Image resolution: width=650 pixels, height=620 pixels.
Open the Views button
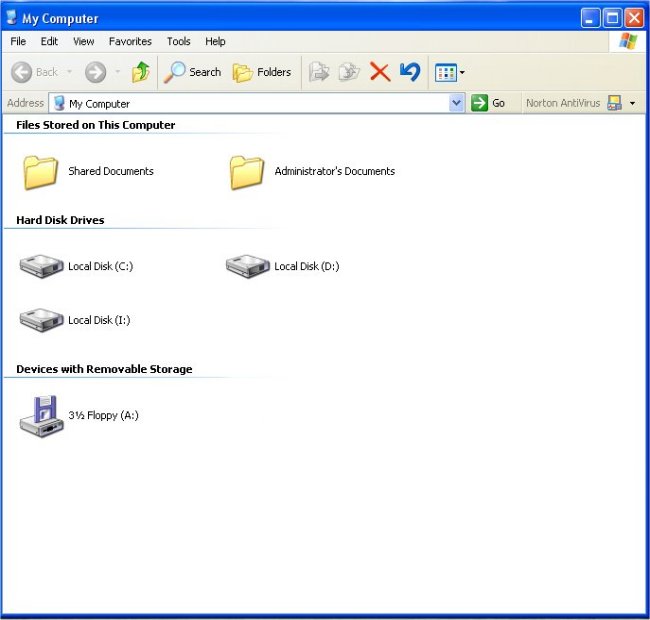[x=446, y=73]
